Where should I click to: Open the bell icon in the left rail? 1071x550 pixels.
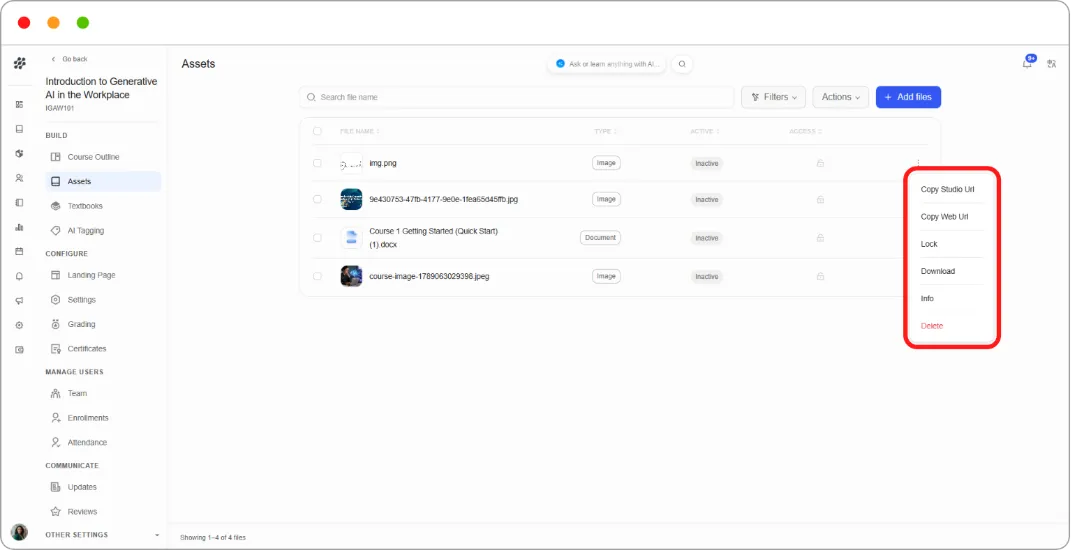19,276
